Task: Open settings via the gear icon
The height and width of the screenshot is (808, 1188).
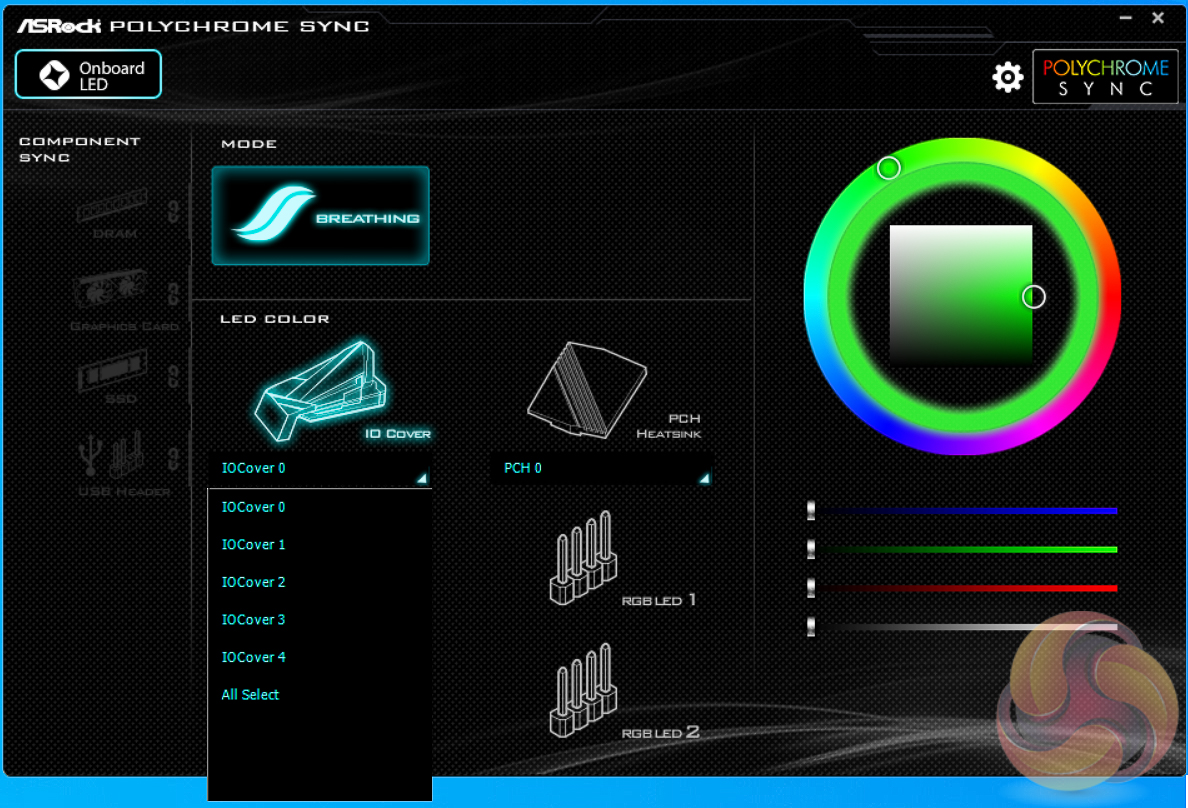Action: pyautogui.click(x=1008, y=77)
